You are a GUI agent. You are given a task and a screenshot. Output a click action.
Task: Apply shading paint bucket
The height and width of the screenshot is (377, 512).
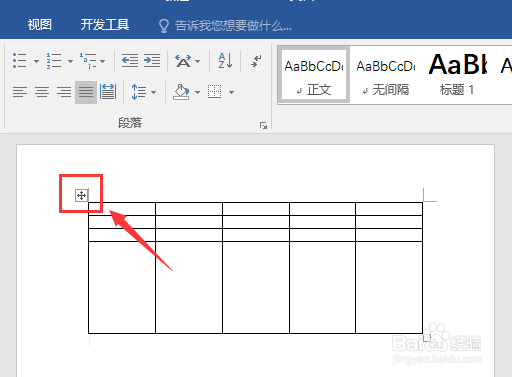point(181,92)
